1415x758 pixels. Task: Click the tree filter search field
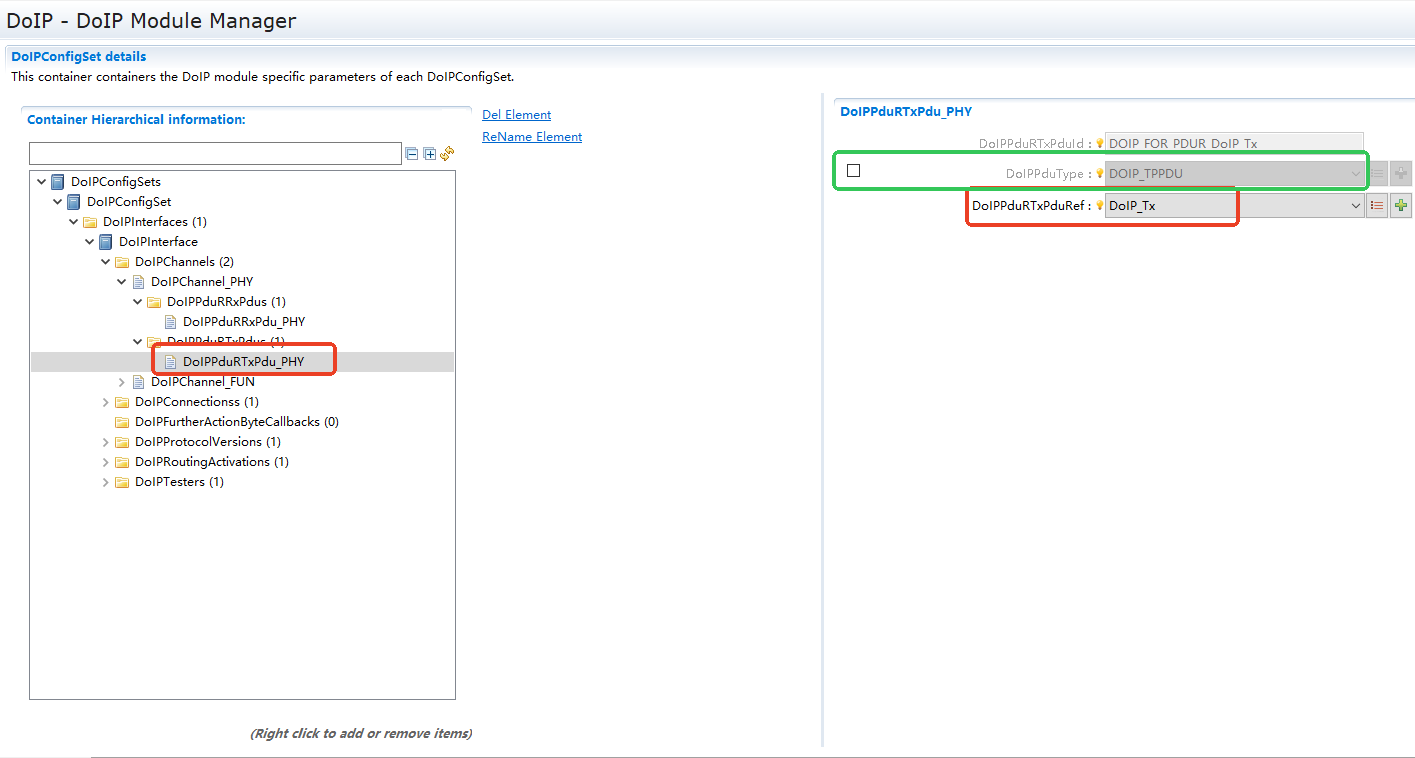tap(215, 154)
